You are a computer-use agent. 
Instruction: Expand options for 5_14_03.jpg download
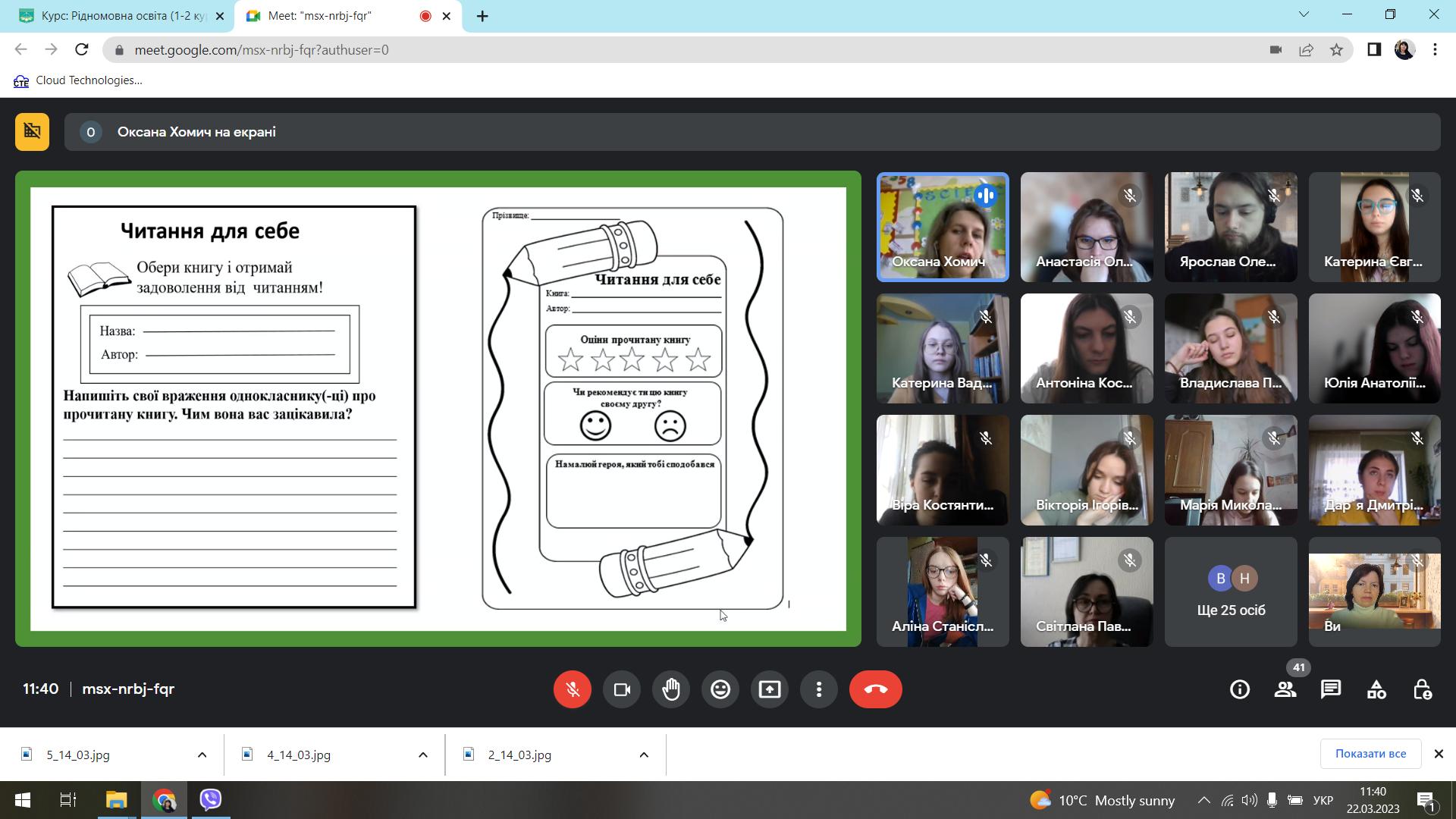point(202,755)
